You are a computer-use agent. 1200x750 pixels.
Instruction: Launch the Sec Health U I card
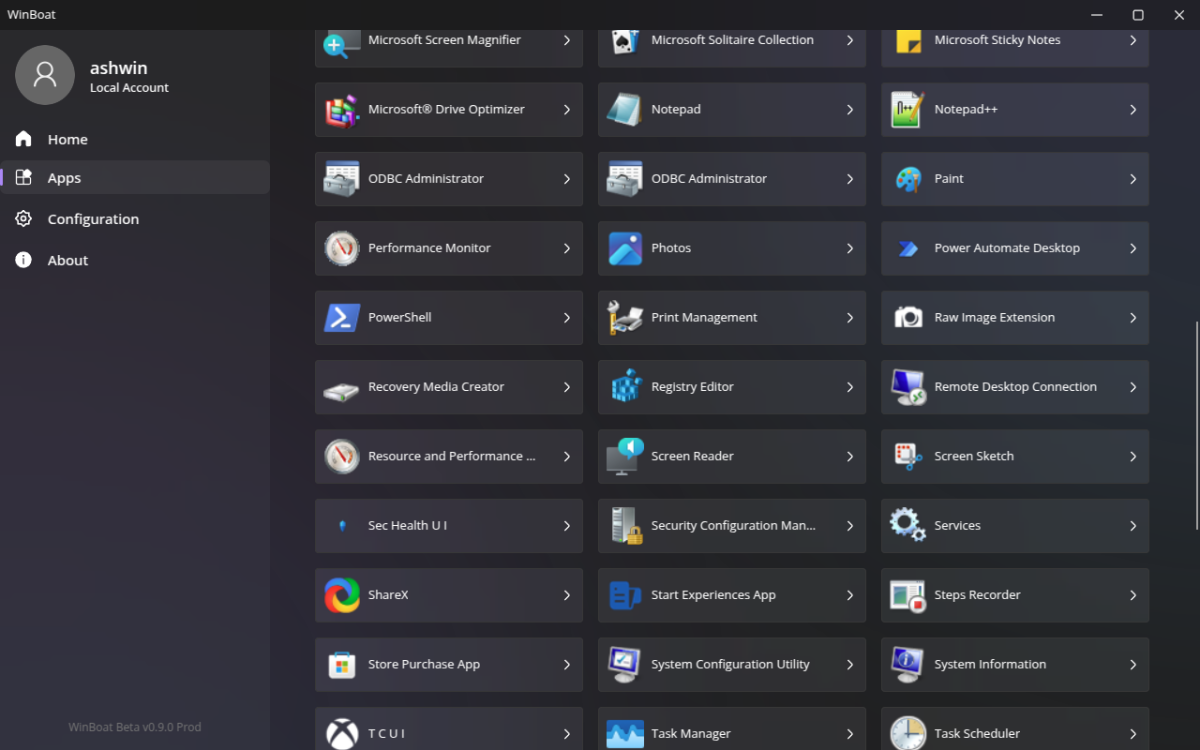click(x=449, y=526)
